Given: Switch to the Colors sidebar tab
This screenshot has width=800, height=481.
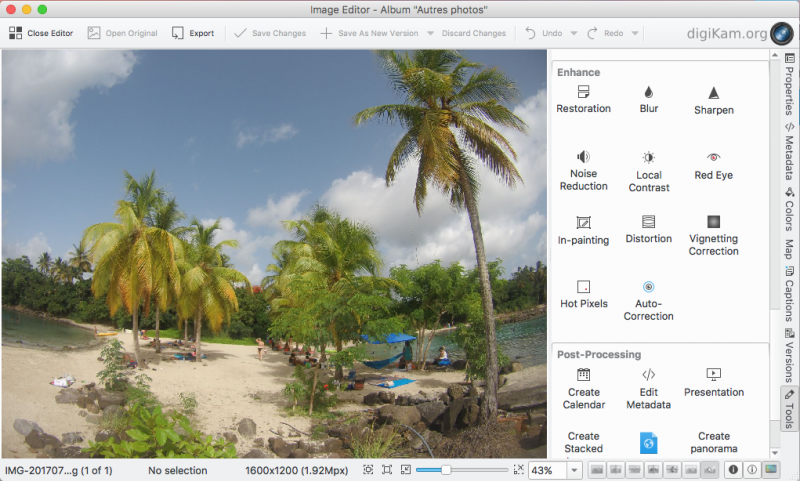Looking at the screenshot, I should tap(789, 209).
